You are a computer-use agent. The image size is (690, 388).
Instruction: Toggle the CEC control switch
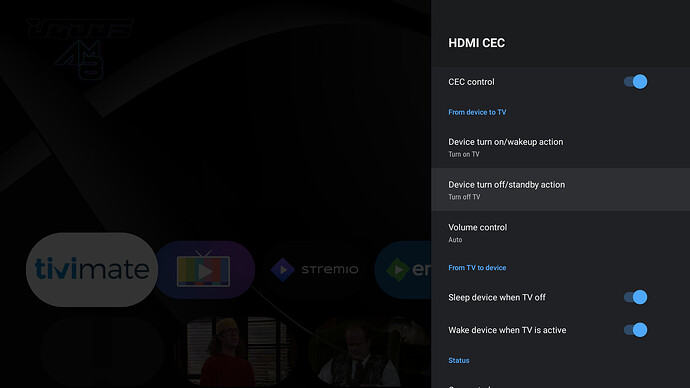click(635, 82)
